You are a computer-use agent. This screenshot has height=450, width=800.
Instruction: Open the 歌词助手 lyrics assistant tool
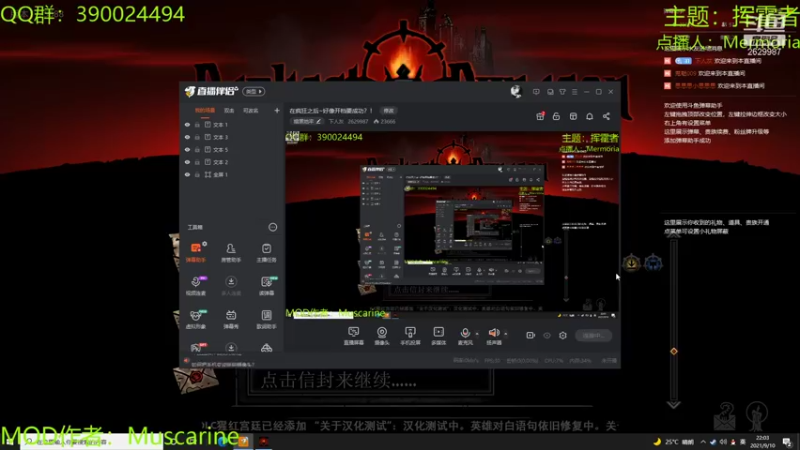tap(266, 319)
